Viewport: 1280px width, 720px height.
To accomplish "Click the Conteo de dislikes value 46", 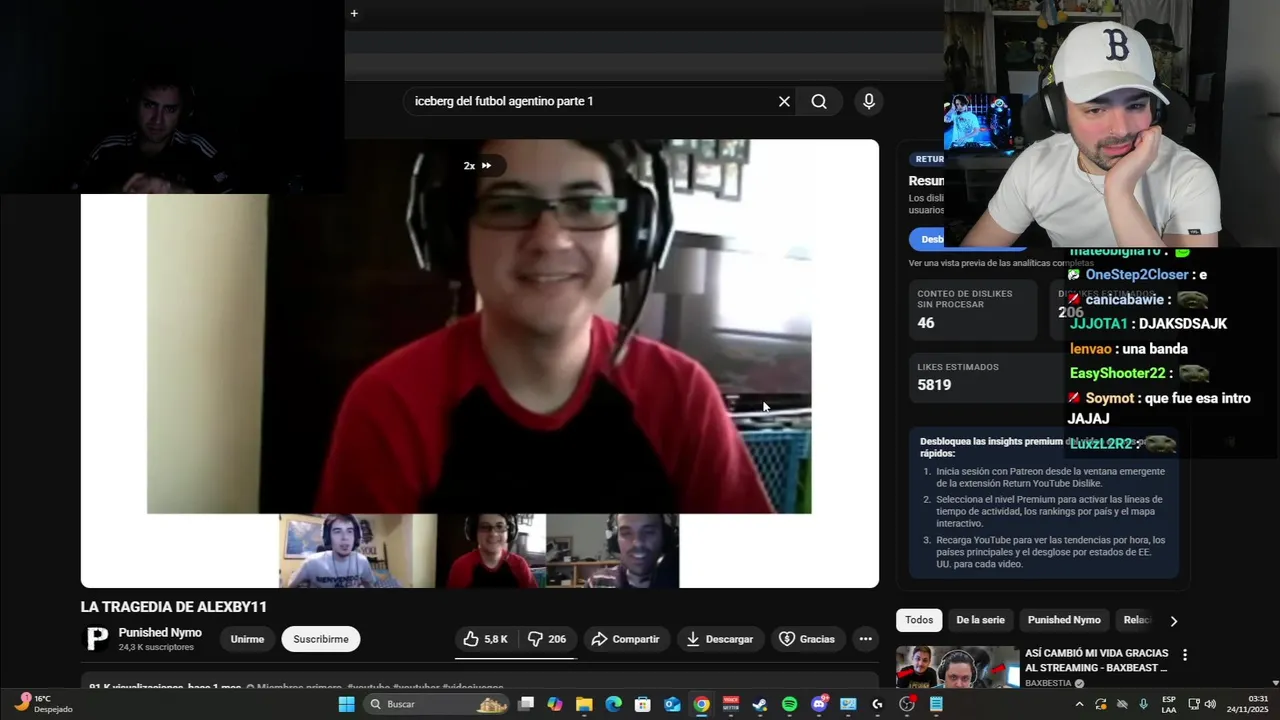I will [926, 323].
